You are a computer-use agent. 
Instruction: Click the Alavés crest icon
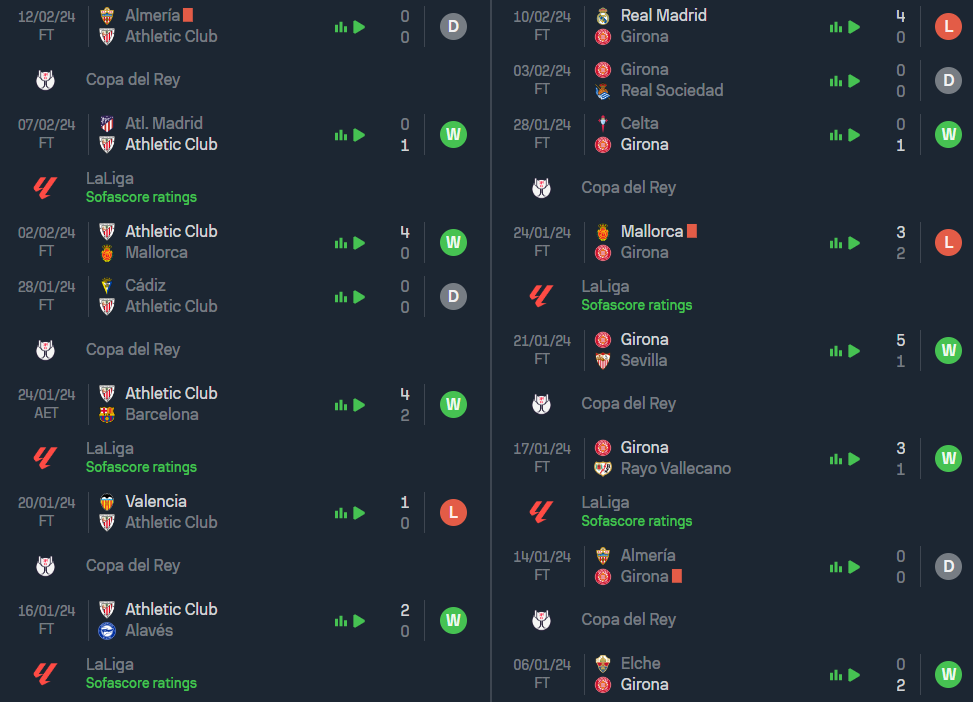[x=107, y=631]
